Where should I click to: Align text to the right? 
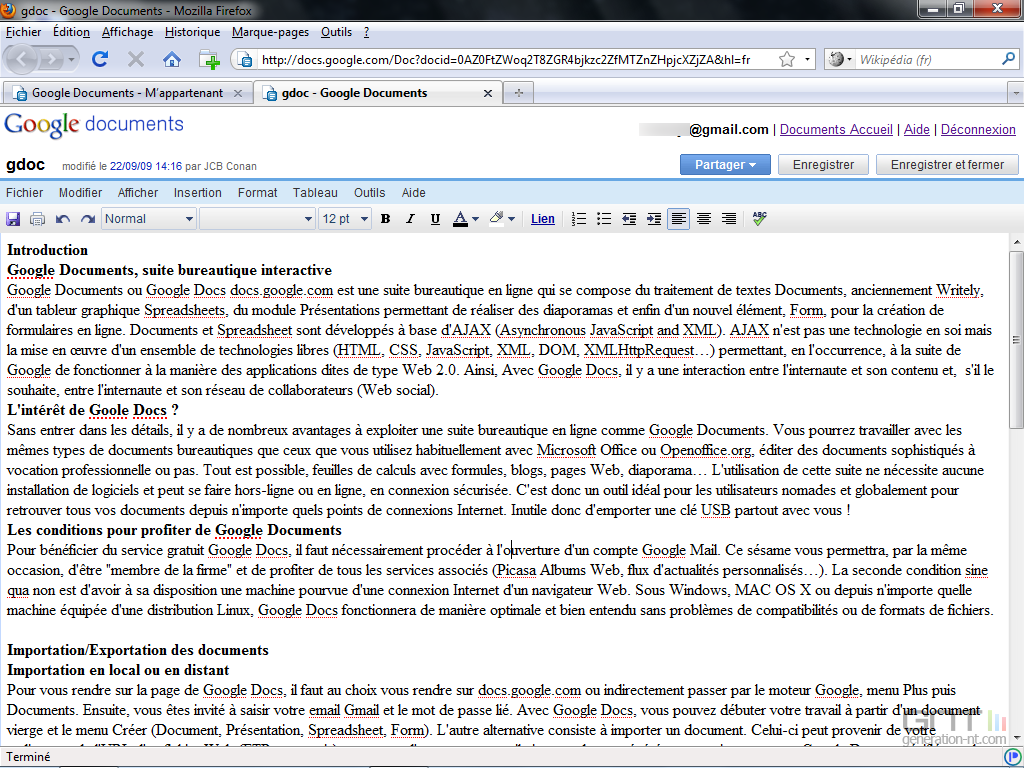[729, 219]
